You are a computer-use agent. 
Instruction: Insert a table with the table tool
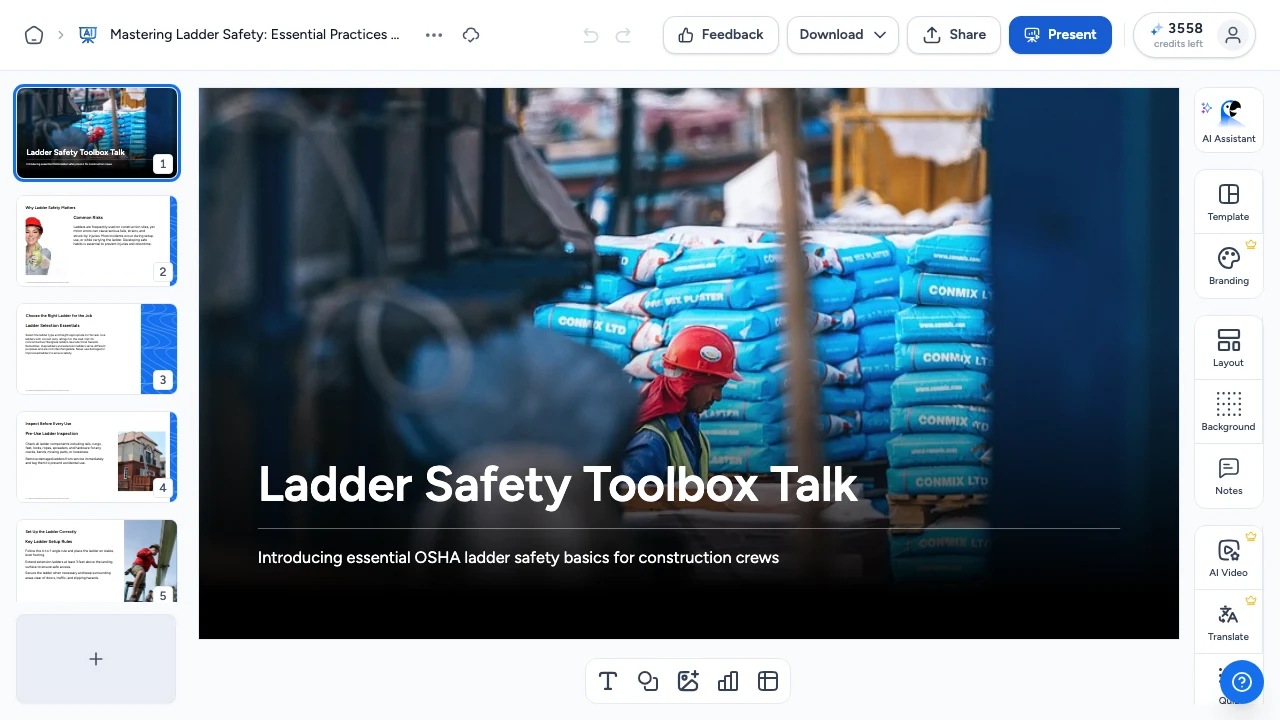coord(768,681)
